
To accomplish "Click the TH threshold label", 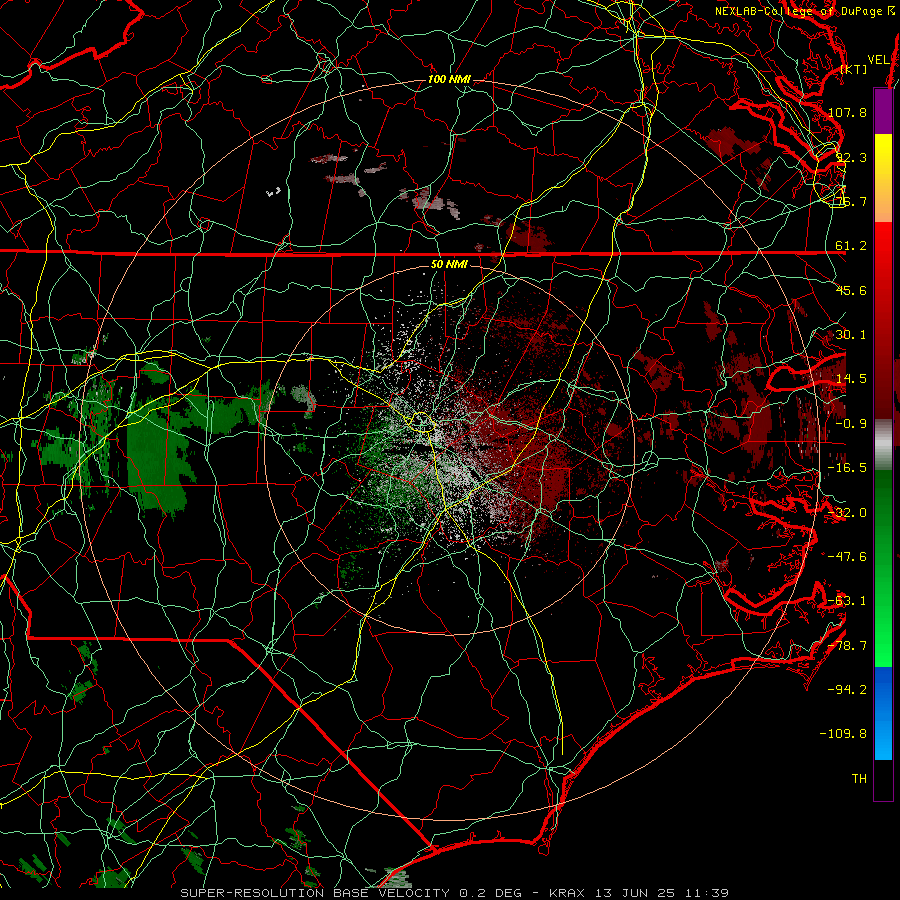I will pos(859,779).
